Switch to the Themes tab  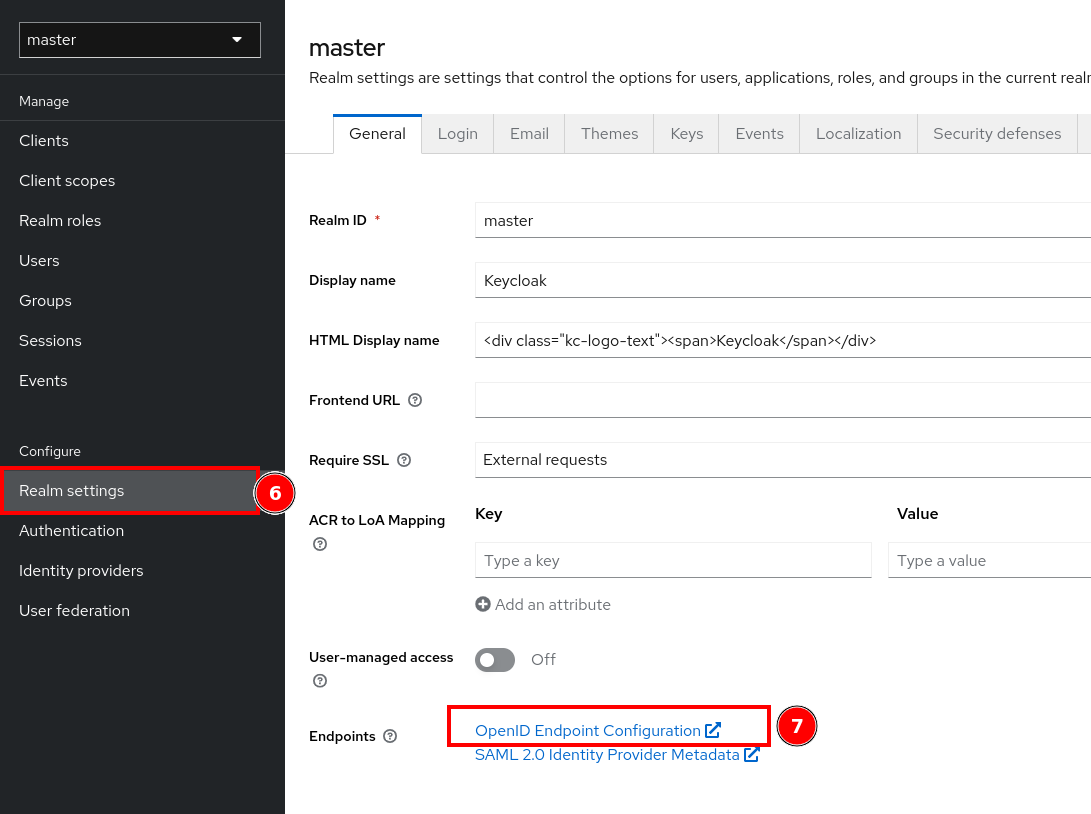click(609, 133)
